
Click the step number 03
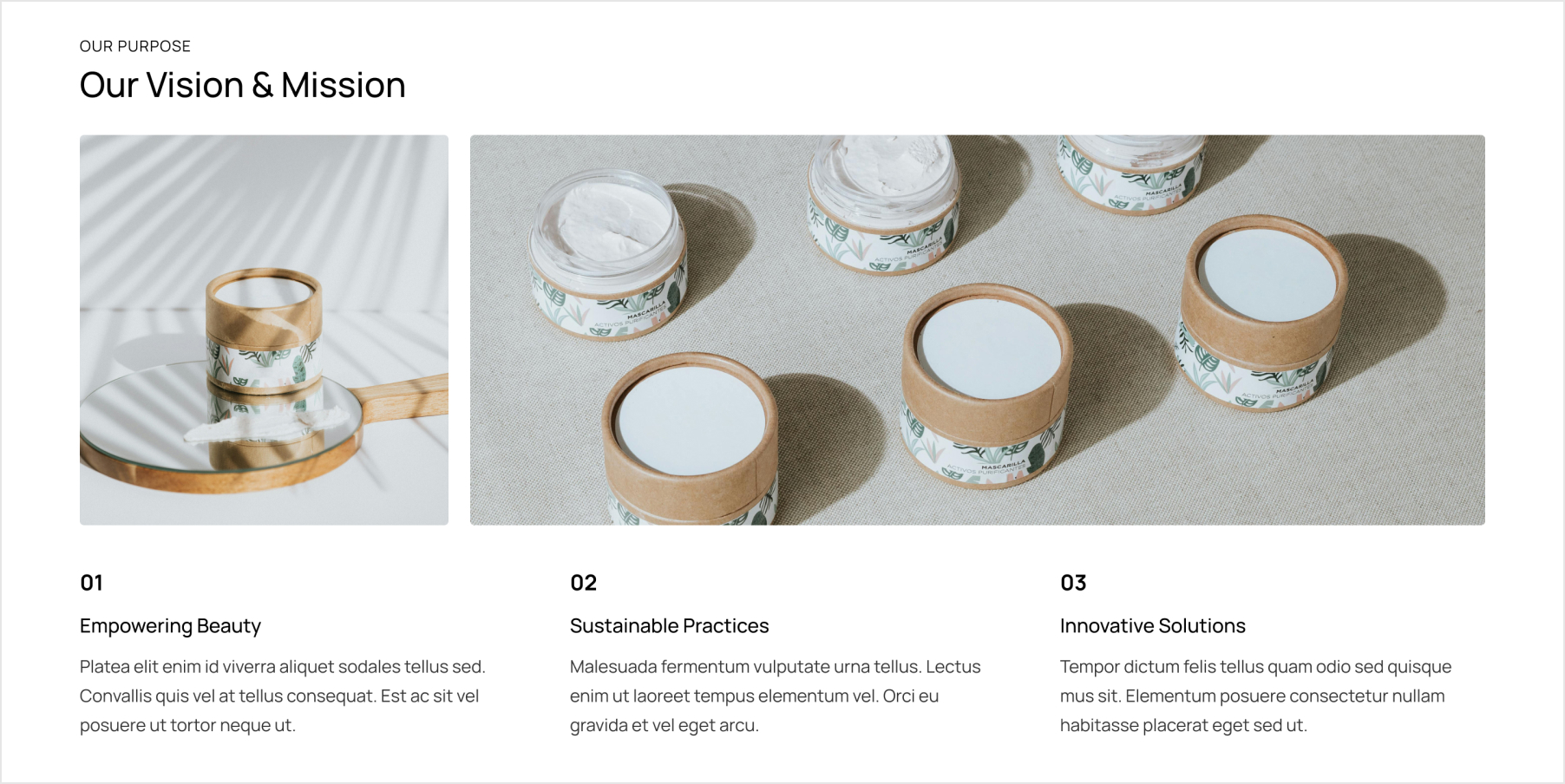pyautogui.click(x=1073, y=583)
